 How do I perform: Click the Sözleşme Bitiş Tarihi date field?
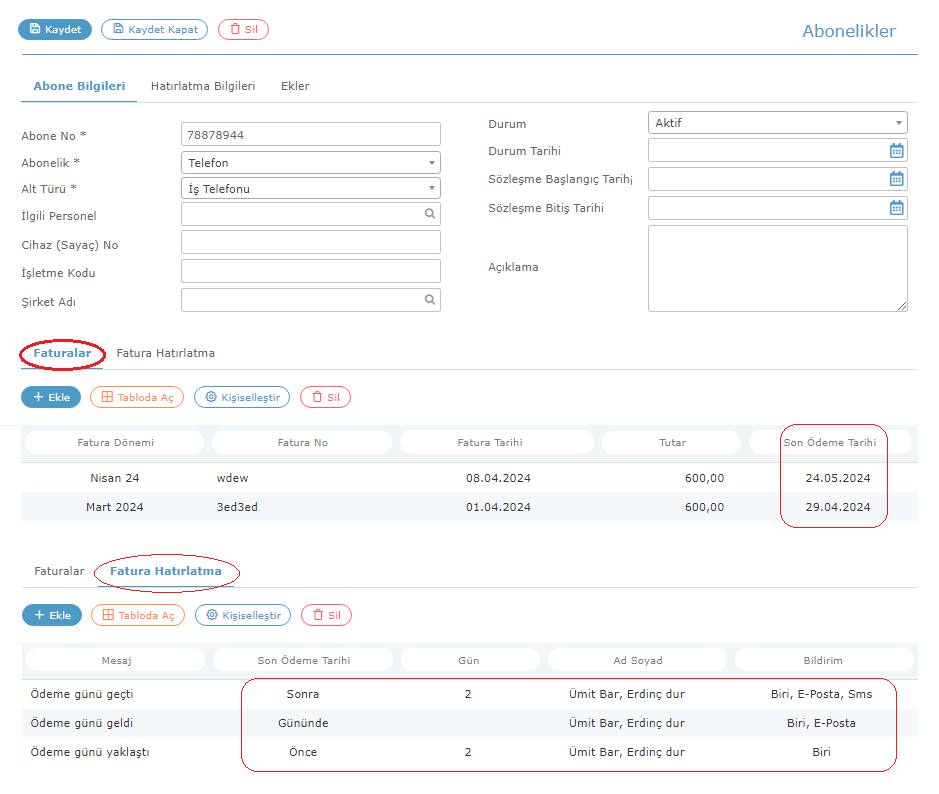(x=777, y=208)
